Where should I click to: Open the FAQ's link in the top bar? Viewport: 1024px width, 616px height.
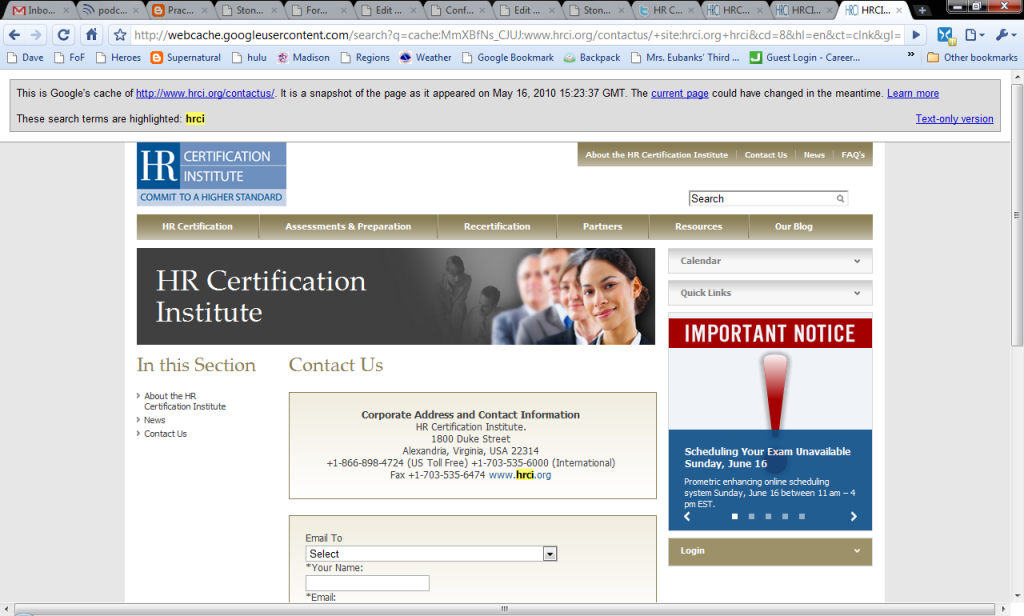point(853,155)
